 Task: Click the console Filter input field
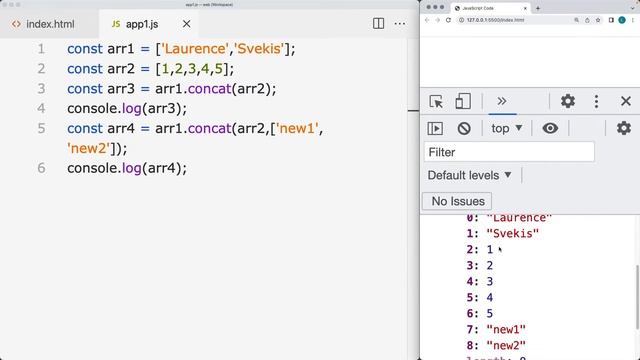click(509, 152)
